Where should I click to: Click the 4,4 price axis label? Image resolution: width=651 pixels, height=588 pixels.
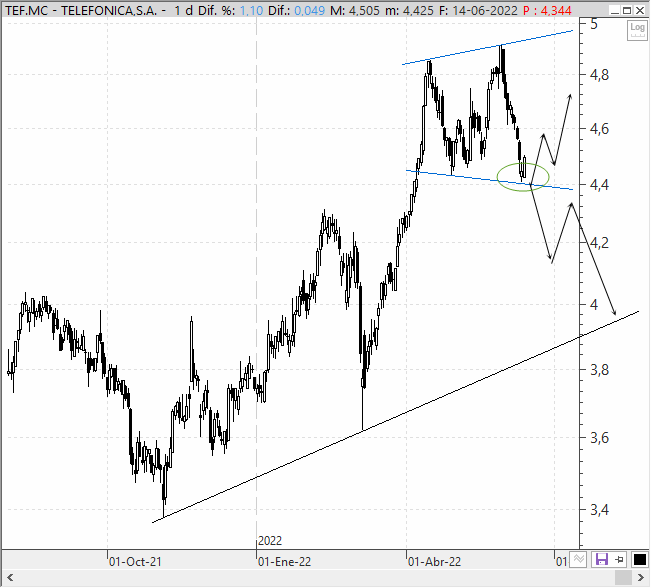[x=600, y=184]
